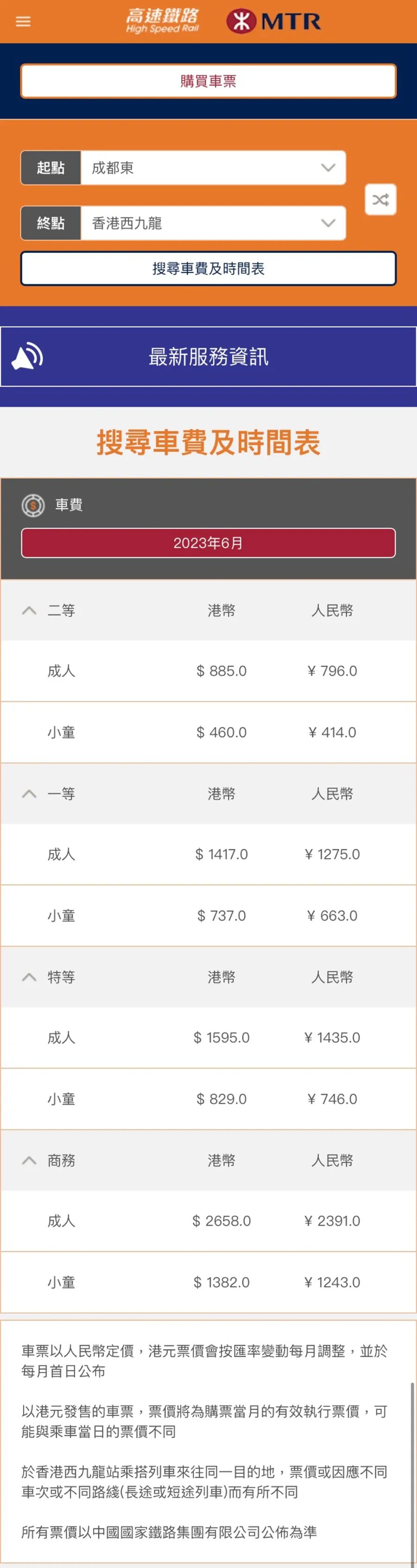Click the 二等 成人 fare row
Screen dimensions: 417x1568
click(208, 671)
